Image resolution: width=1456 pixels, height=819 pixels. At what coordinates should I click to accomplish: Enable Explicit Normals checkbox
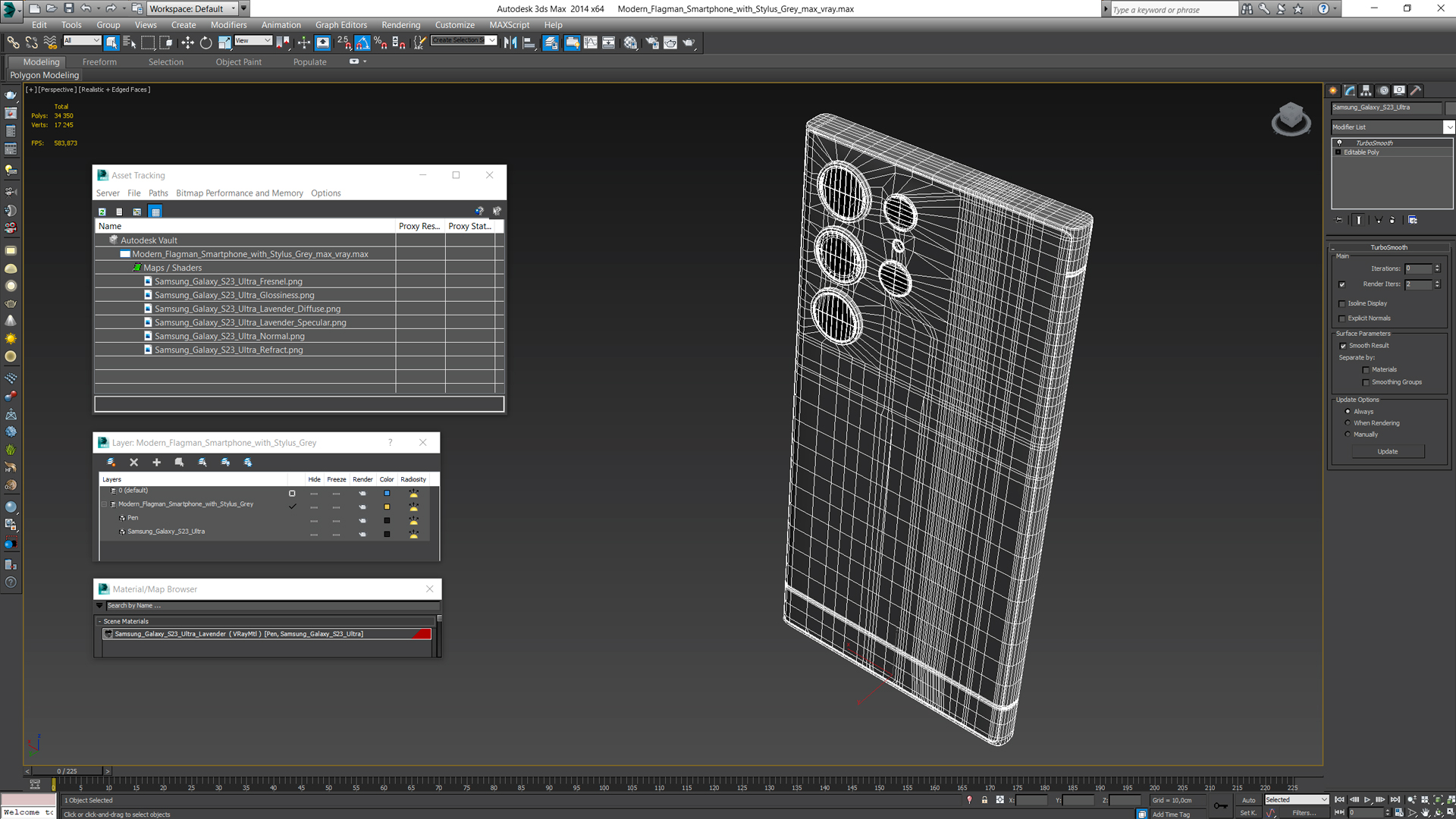tap(1342, 318)
